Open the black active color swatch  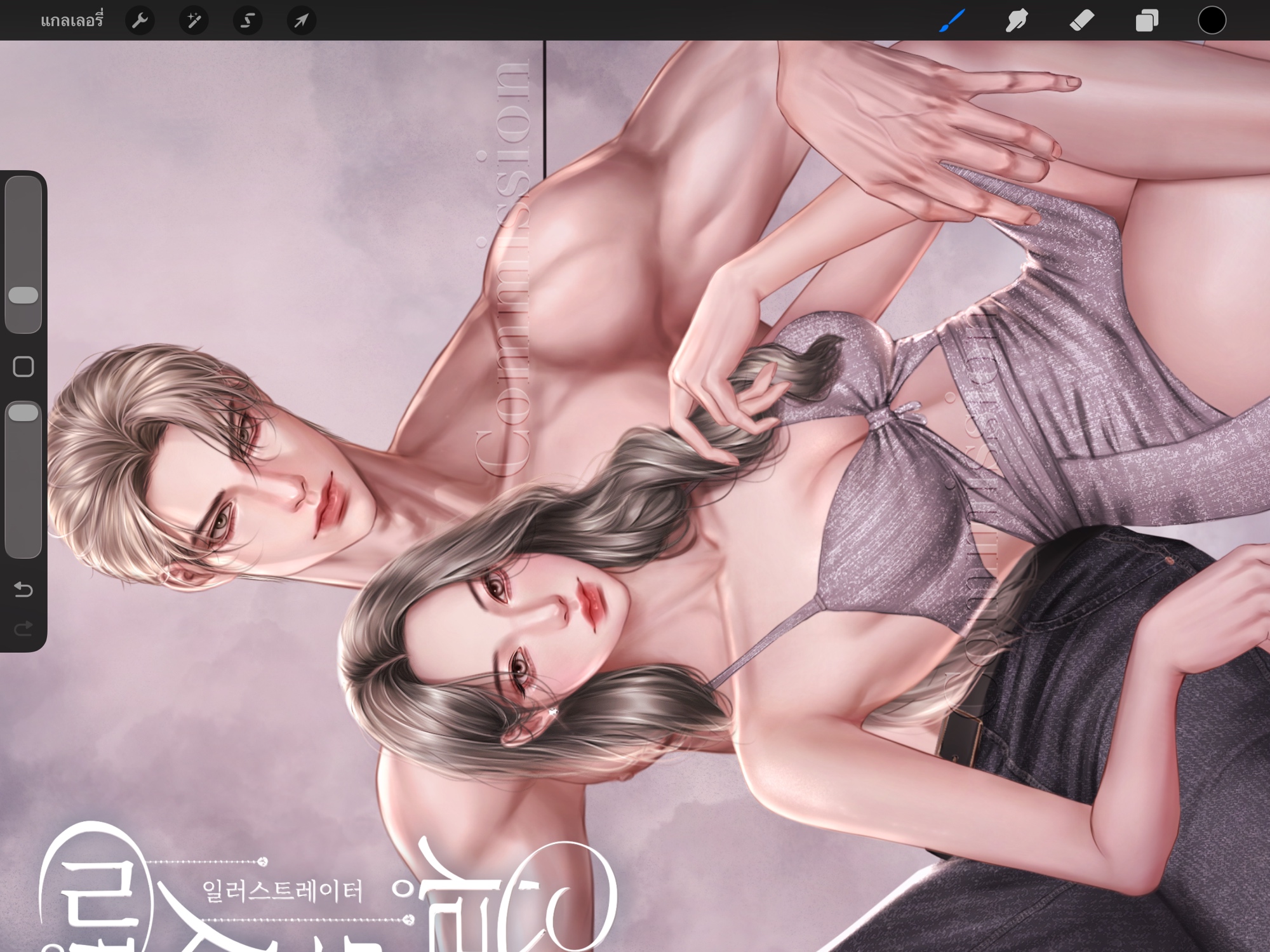1212,20
